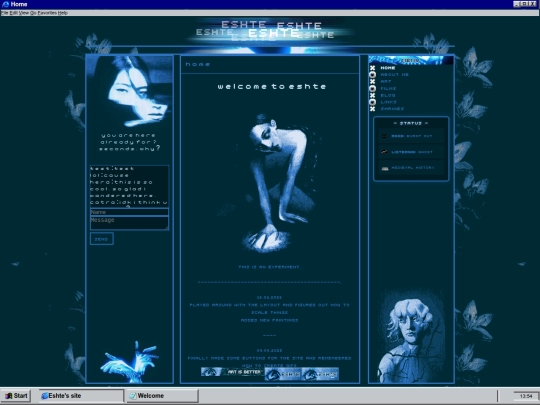Click the glowing blue hands image
The image size is (540, 405).
pos(130,362)
